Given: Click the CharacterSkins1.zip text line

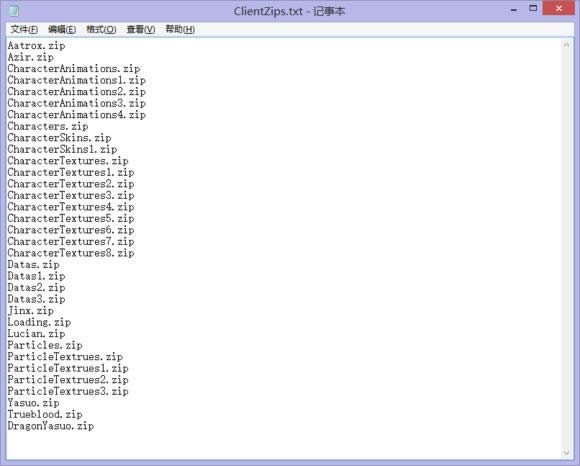Looking at the screenshot, I should click(62, 149).
